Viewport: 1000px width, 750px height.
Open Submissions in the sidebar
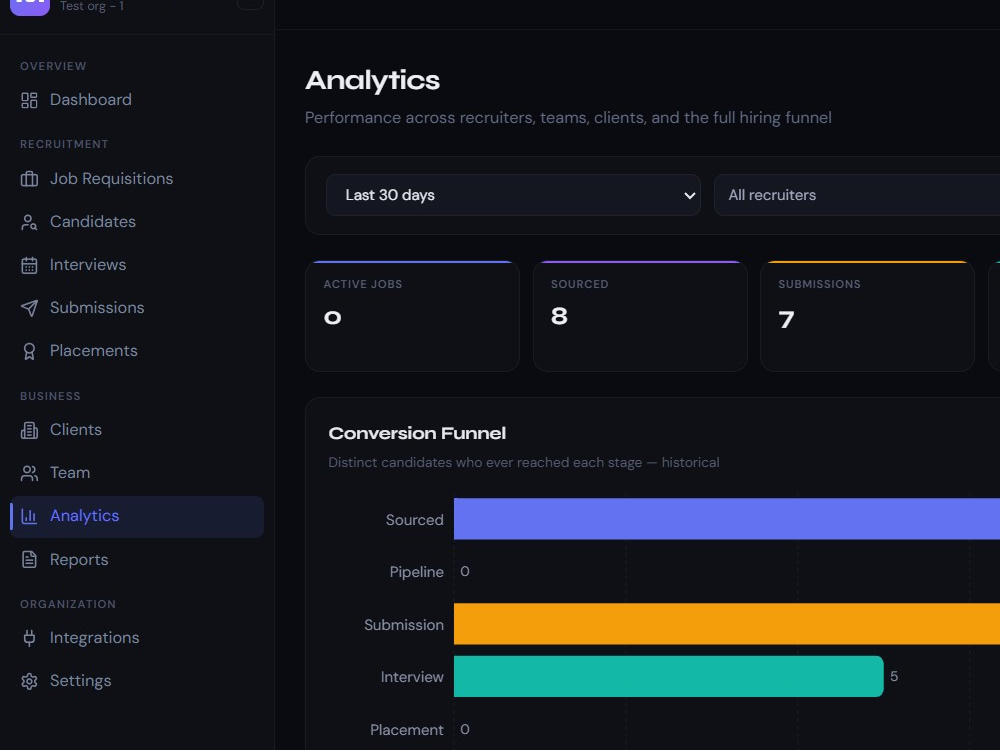(137, 308)
